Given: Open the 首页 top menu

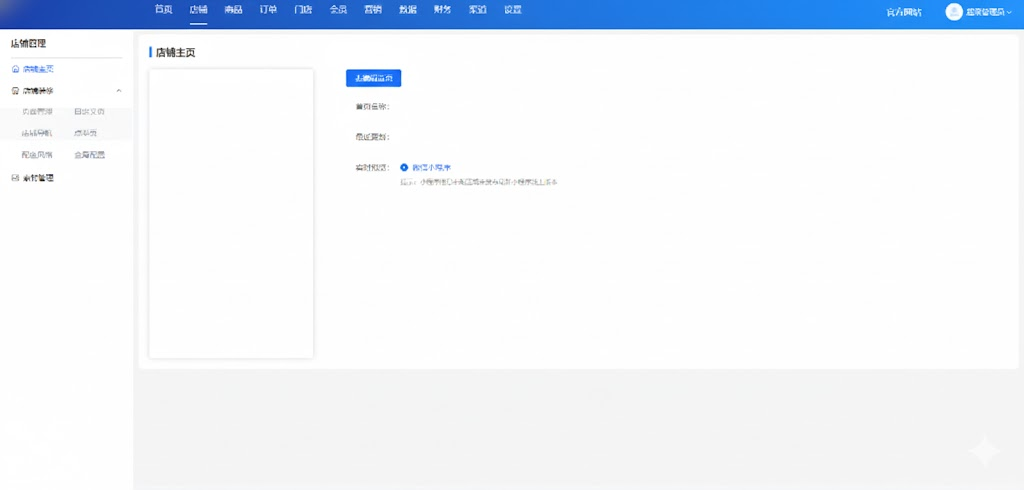Looking at the screenshot, I should (164, 10).
